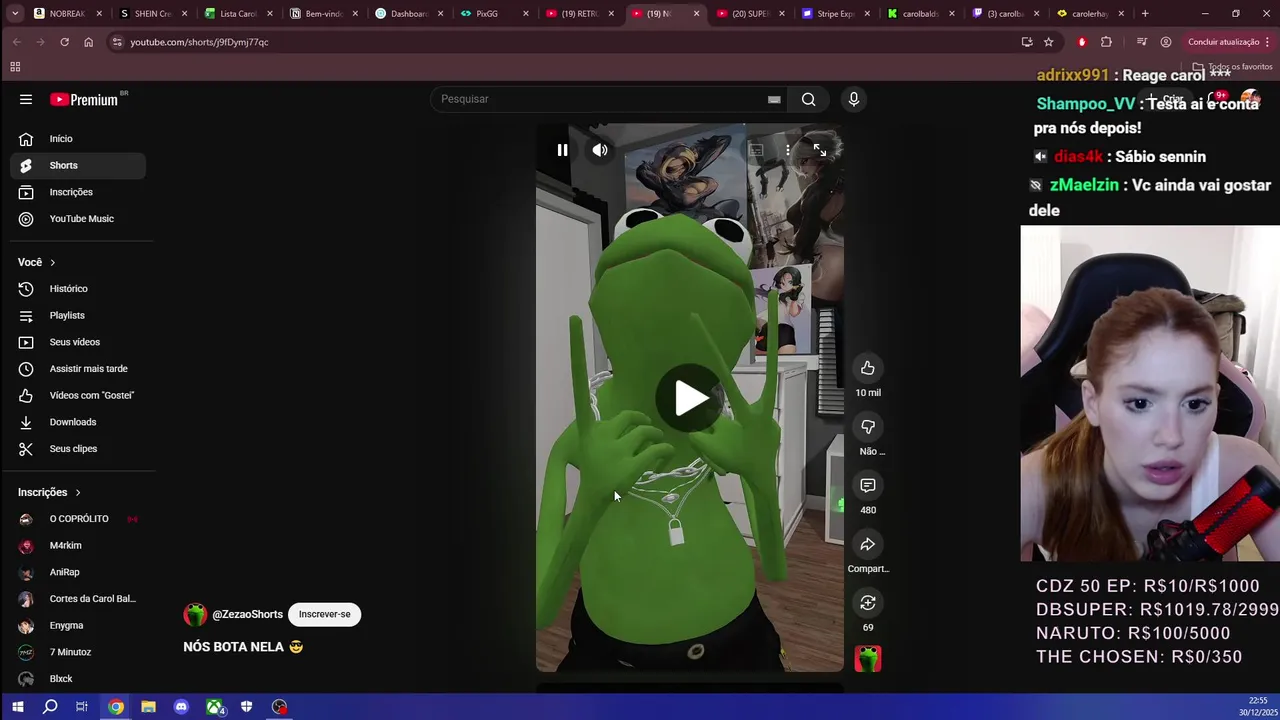This screenshot has width=1280, height=720.
Task: Open the Chrome extensions puzzle icon
Action: point(1106,42)
